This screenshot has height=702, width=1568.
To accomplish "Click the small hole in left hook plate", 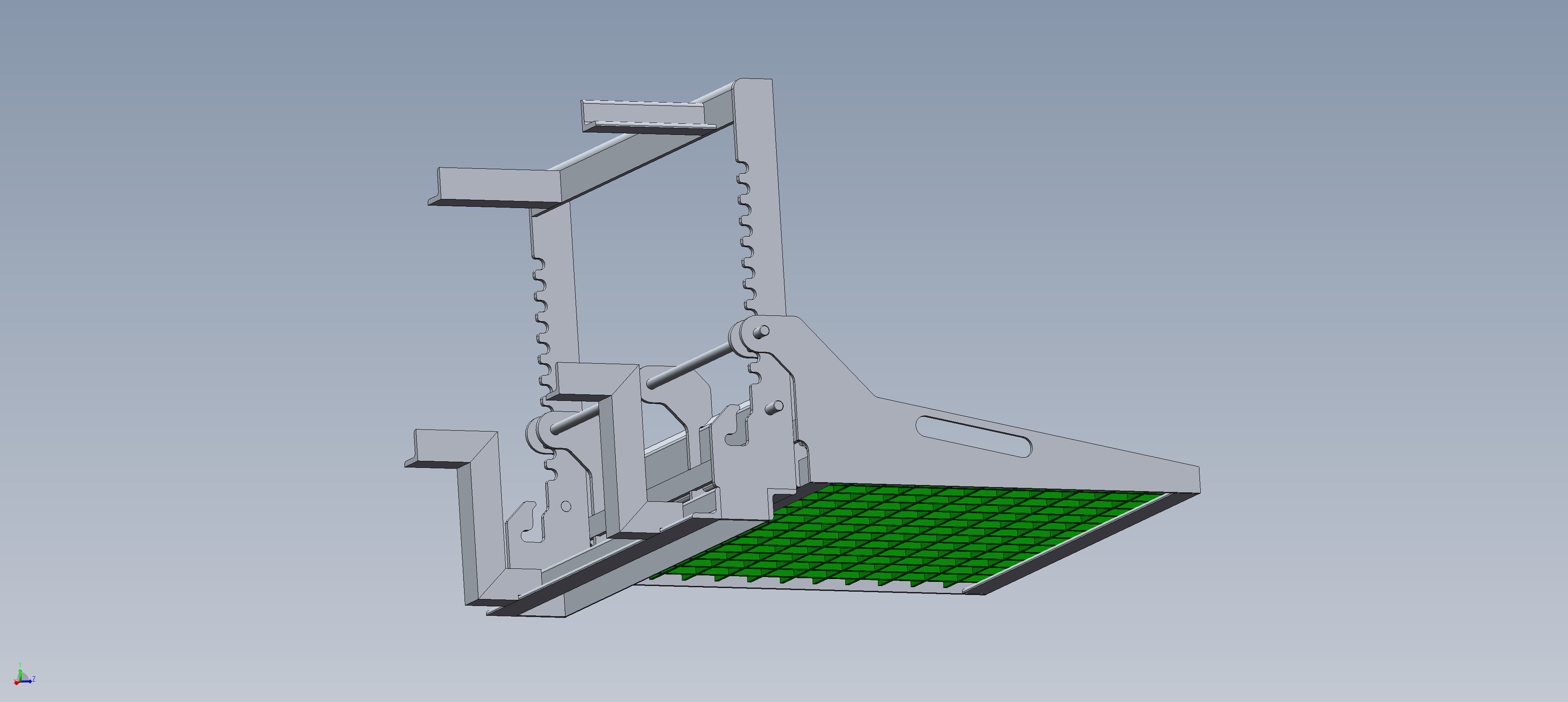I will pos(565,506).
